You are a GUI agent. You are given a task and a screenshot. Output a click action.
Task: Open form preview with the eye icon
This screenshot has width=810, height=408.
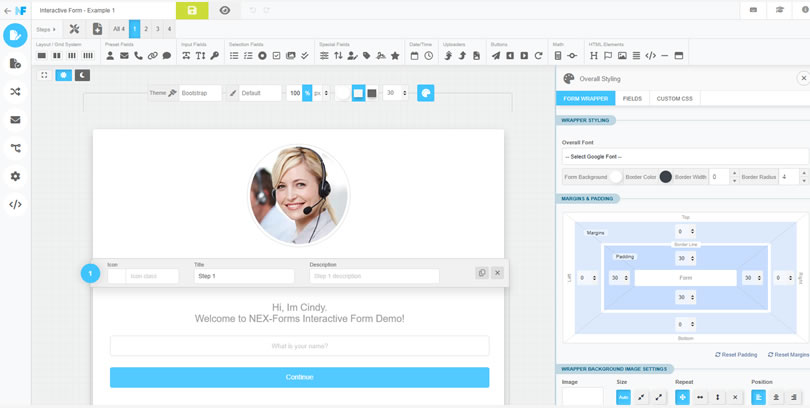click(x=225, y=10)
